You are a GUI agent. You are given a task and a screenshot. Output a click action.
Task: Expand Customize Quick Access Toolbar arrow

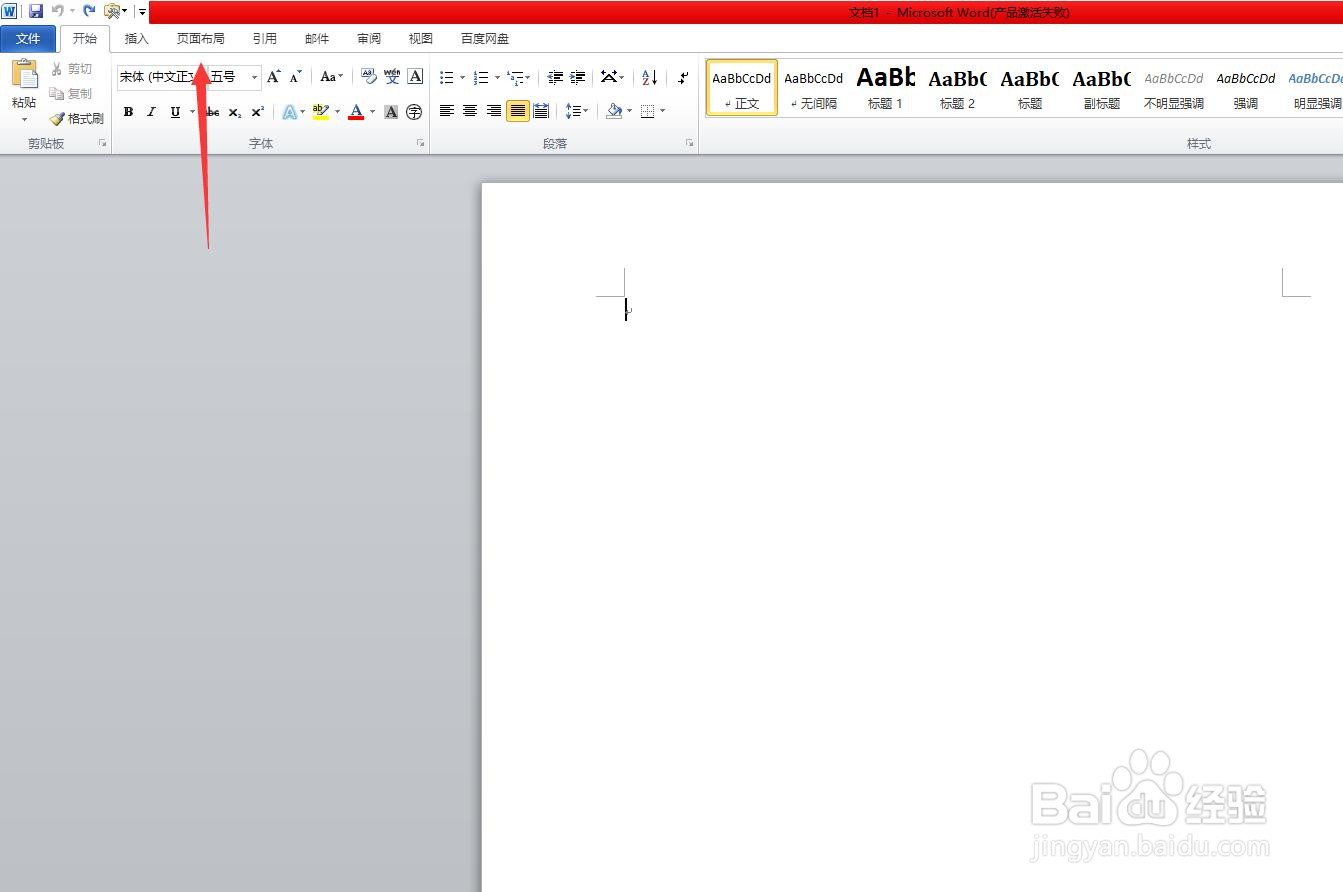click(143, 12)
